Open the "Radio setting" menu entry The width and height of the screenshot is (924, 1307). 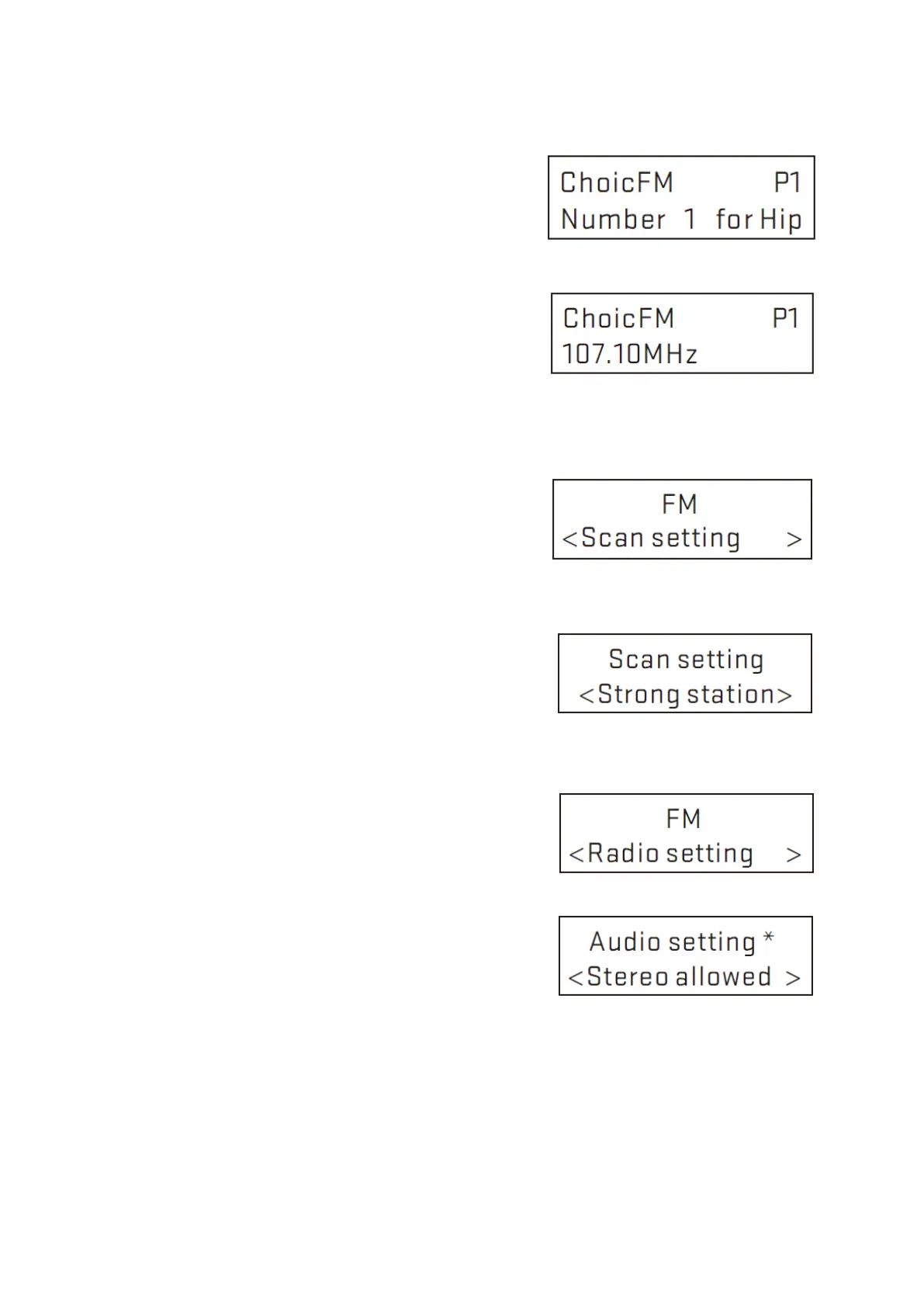tap(670, 853)
